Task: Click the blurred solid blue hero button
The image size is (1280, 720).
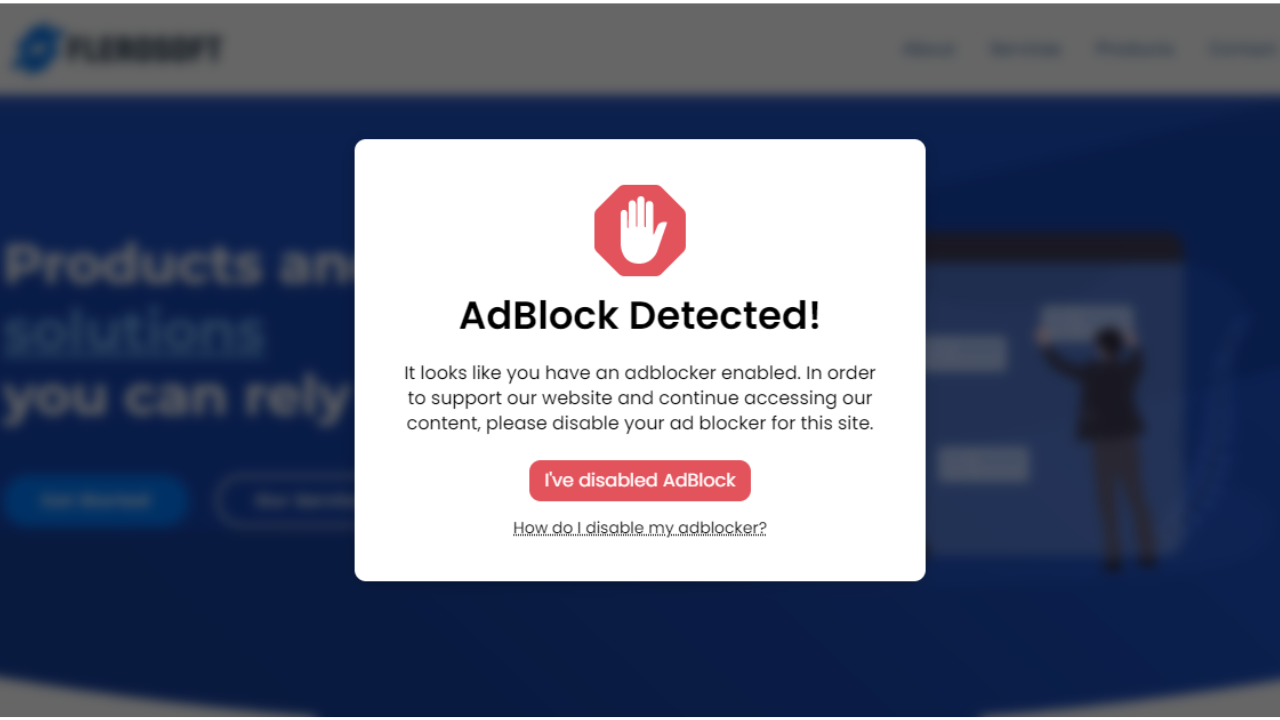Action: click(x=95, y=500)
